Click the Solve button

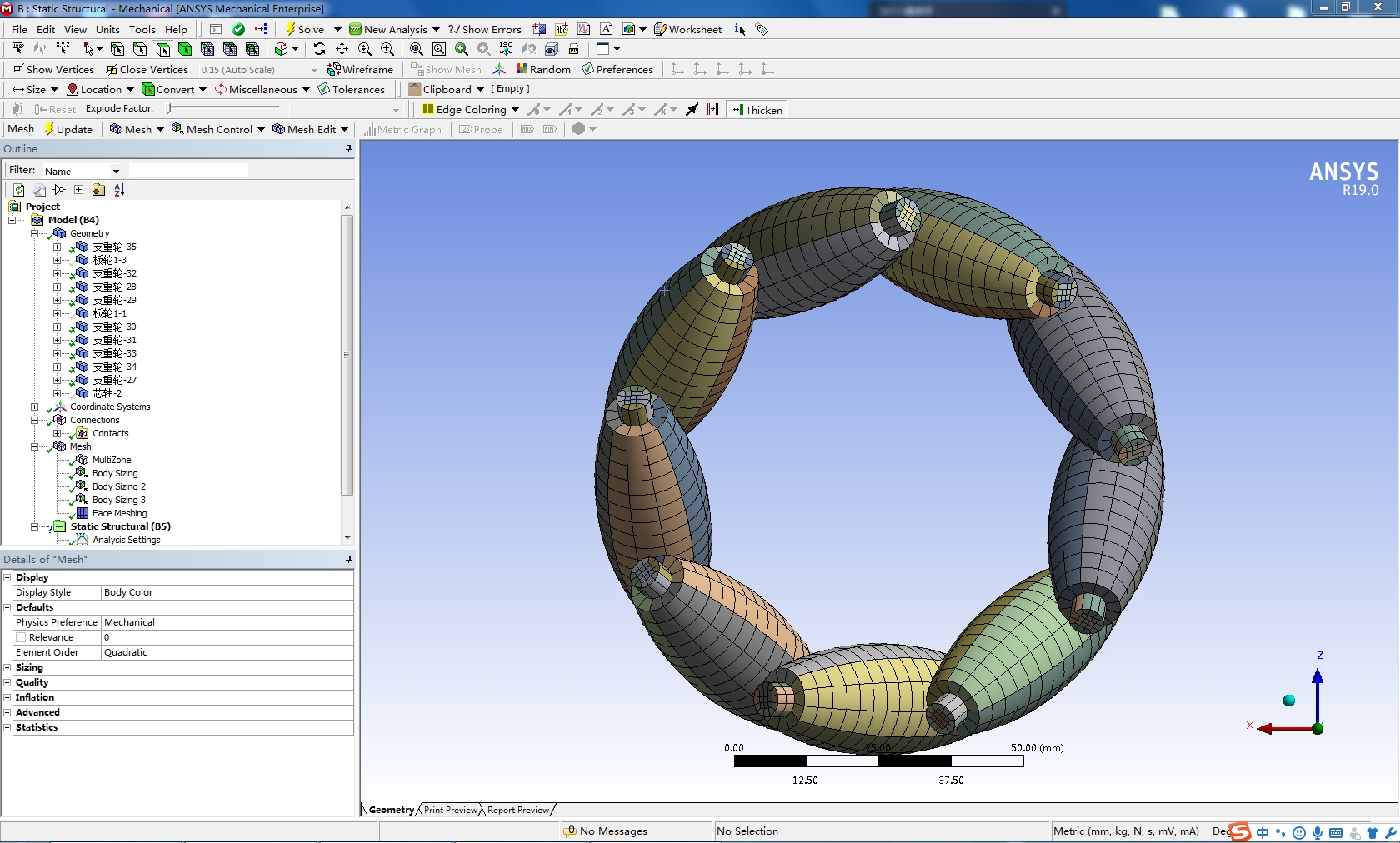304,29
